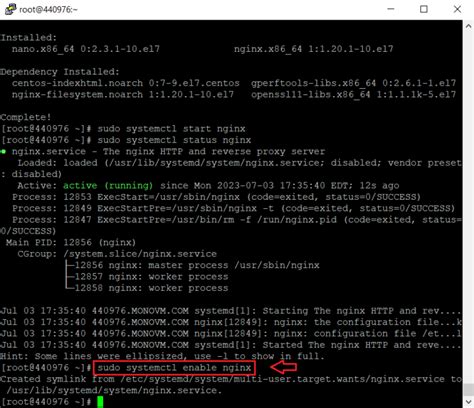Image resolution: width=474 pixels, height=408 pixels.
Task: Click the package nano.x86_64 0:2.3.1-10.el7
Action: pos(86,49)
